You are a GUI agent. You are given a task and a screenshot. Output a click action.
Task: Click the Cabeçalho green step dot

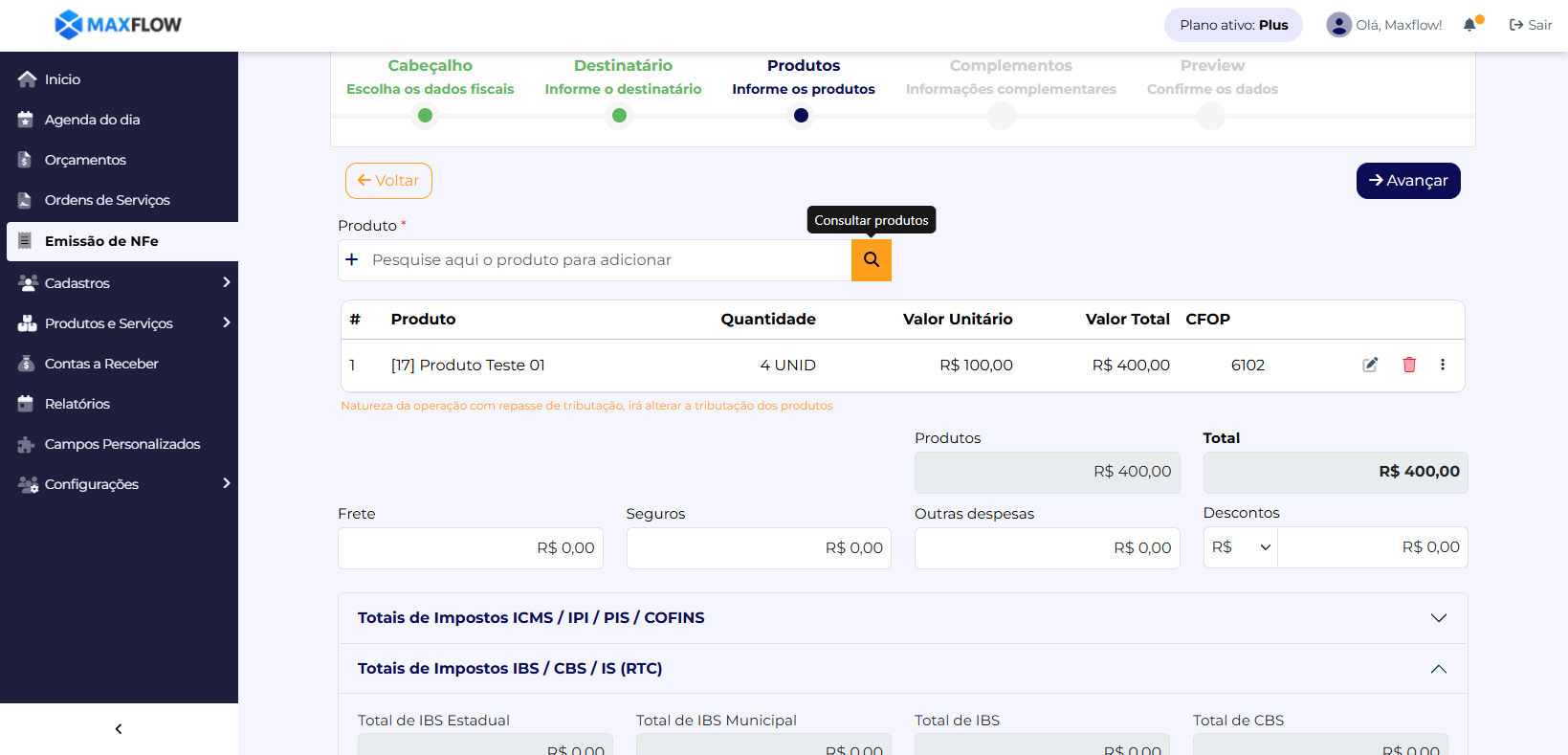[426, 116]
